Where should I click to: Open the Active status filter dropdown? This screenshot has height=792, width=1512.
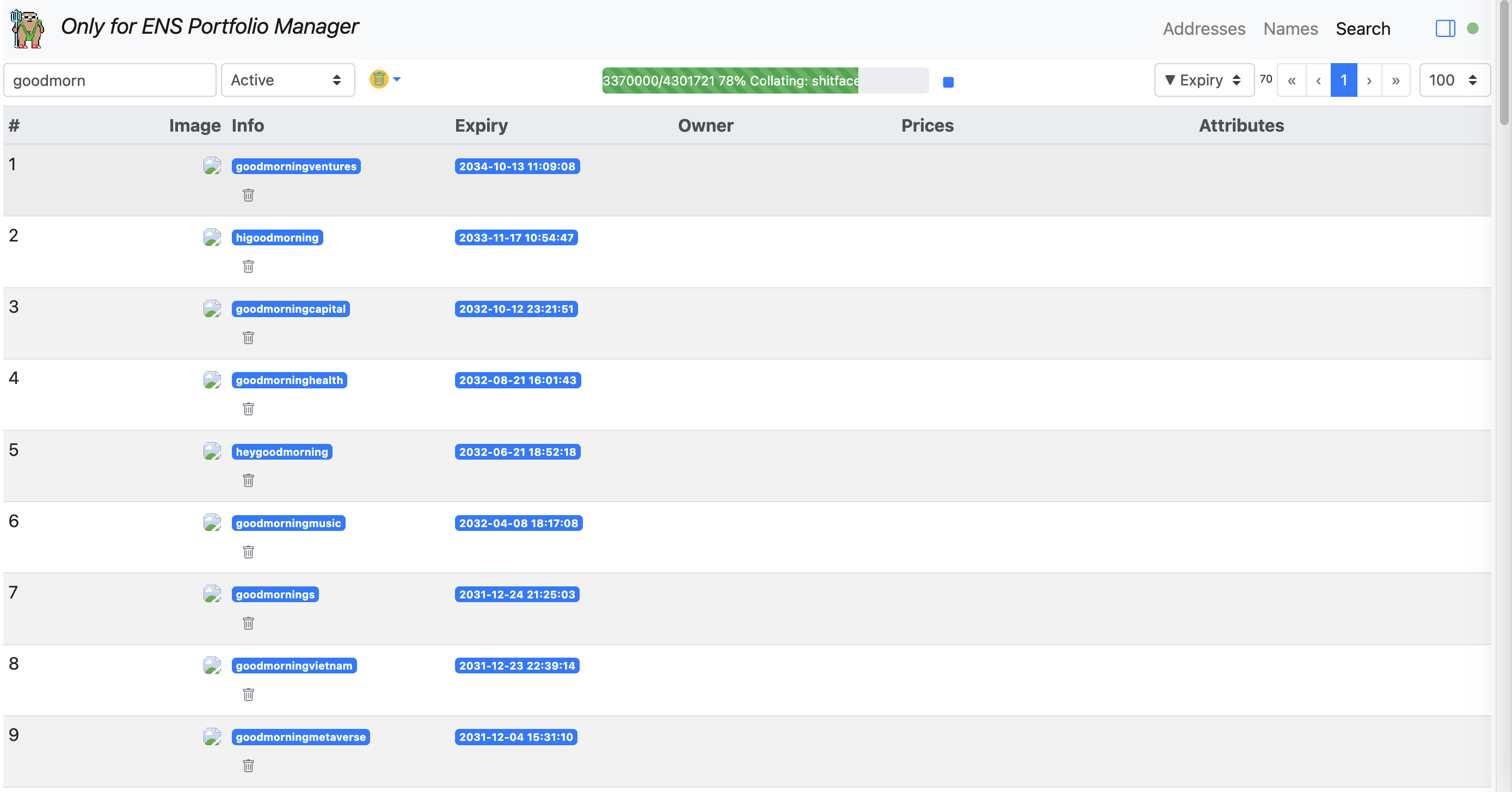click(287, 80)
